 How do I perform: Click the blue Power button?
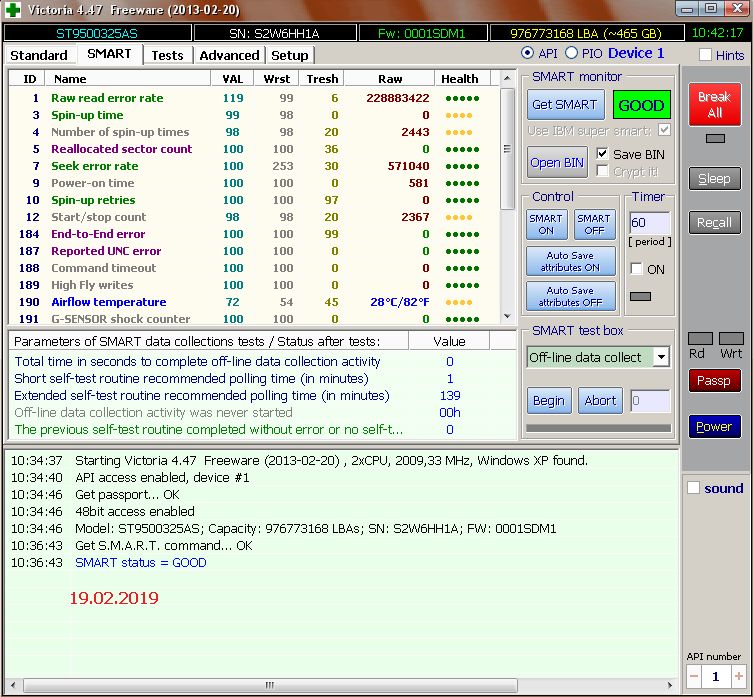point(715,427)
